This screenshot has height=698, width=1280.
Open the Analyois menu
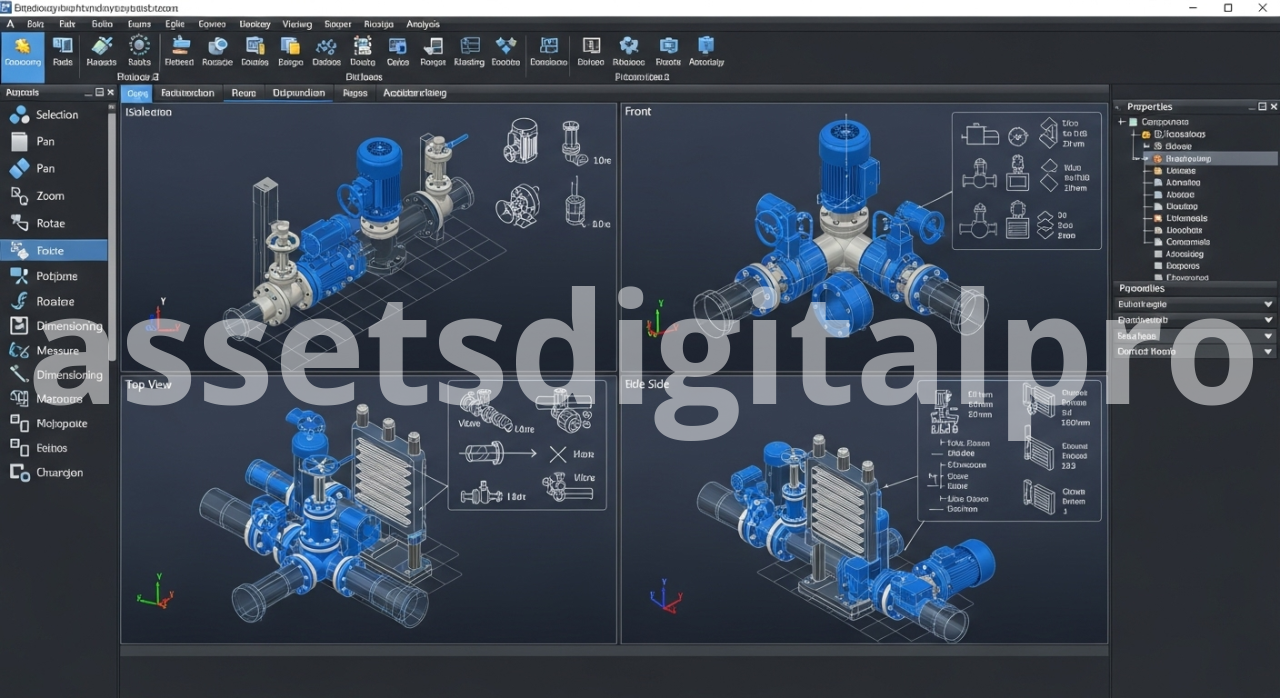tap(423, 23)
